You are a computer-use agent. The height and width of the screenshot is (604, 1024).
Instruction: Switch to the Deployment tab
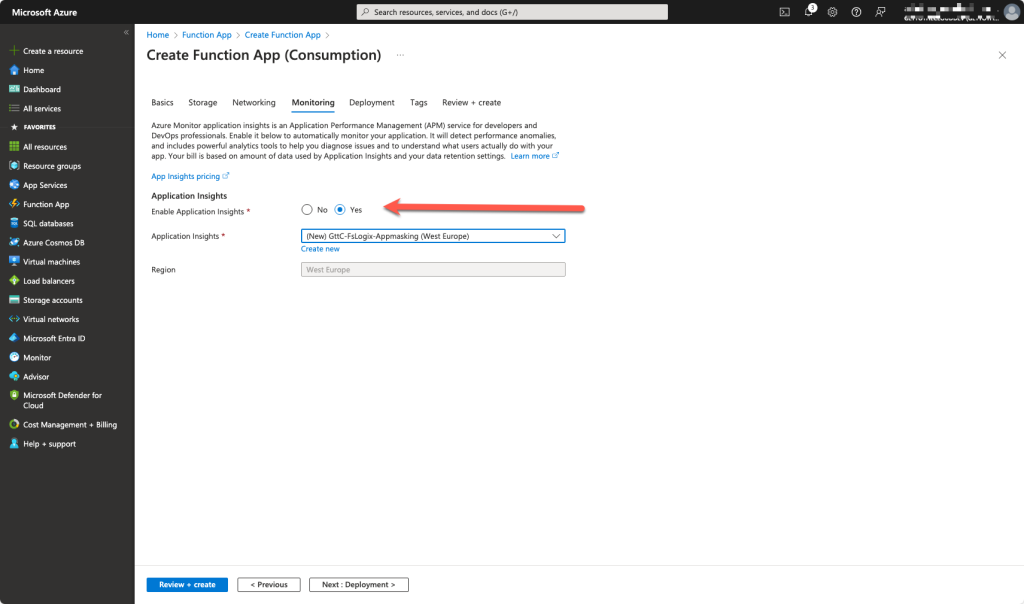[372, 103]
